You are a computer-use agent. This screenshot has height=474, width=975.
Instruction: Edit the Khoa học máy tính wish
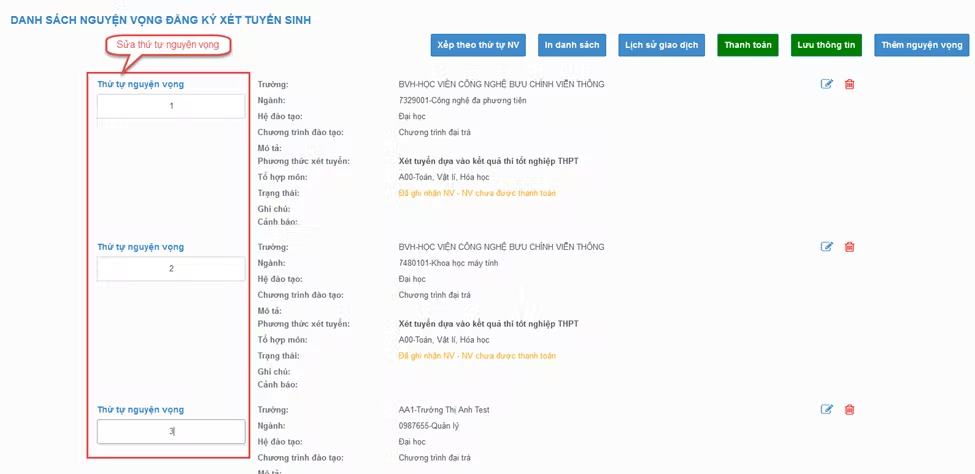[x=827, y=247]
